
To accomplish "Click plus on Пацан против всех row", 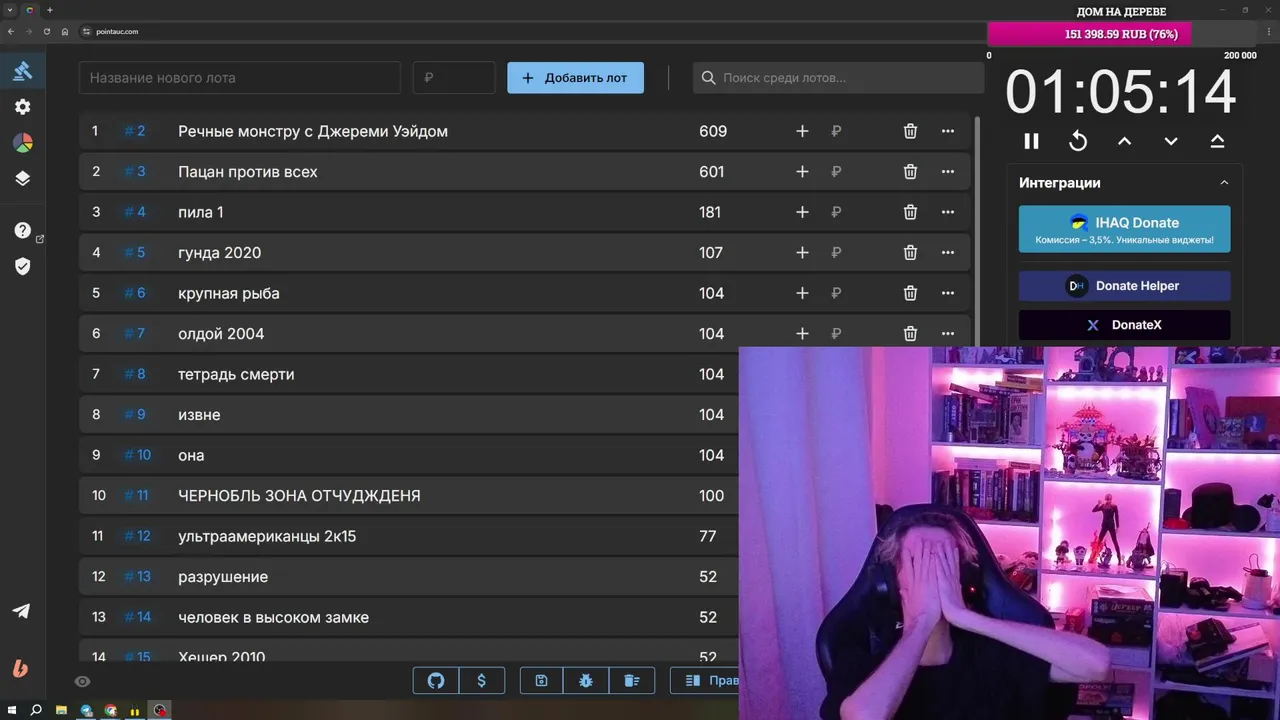I will [x=802, y=172].
